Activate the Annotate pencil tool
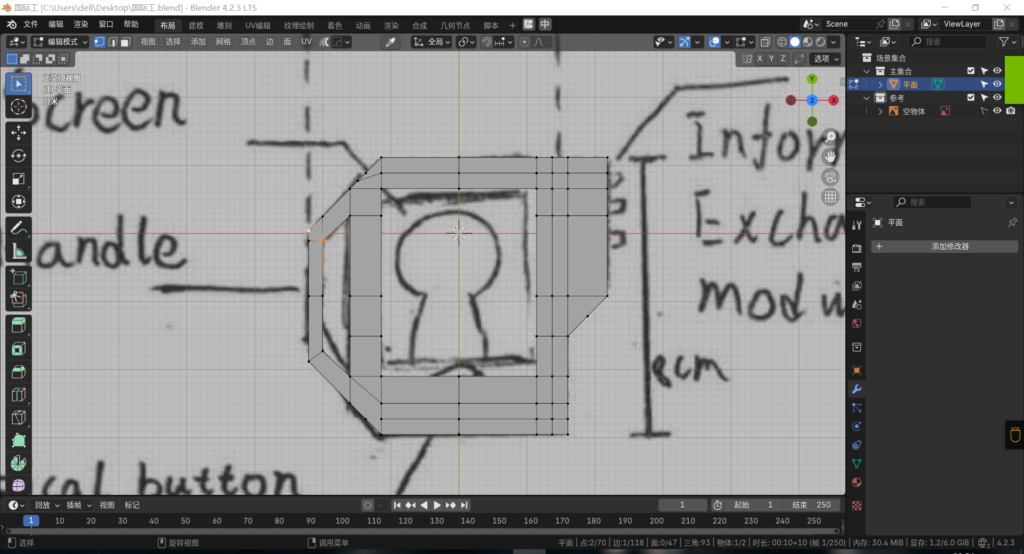The width and height of the screenshot is (1024, 554). (x=19, y=228)
